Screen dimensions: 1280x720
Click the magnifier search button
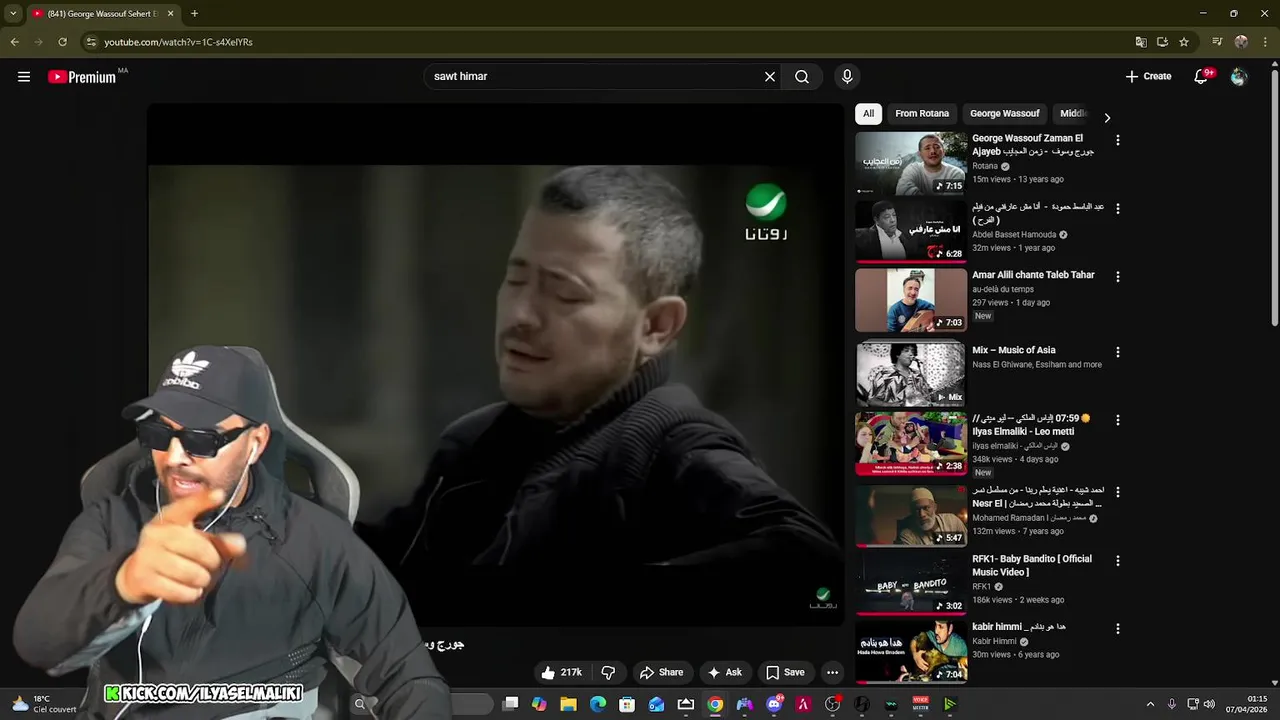802,77
